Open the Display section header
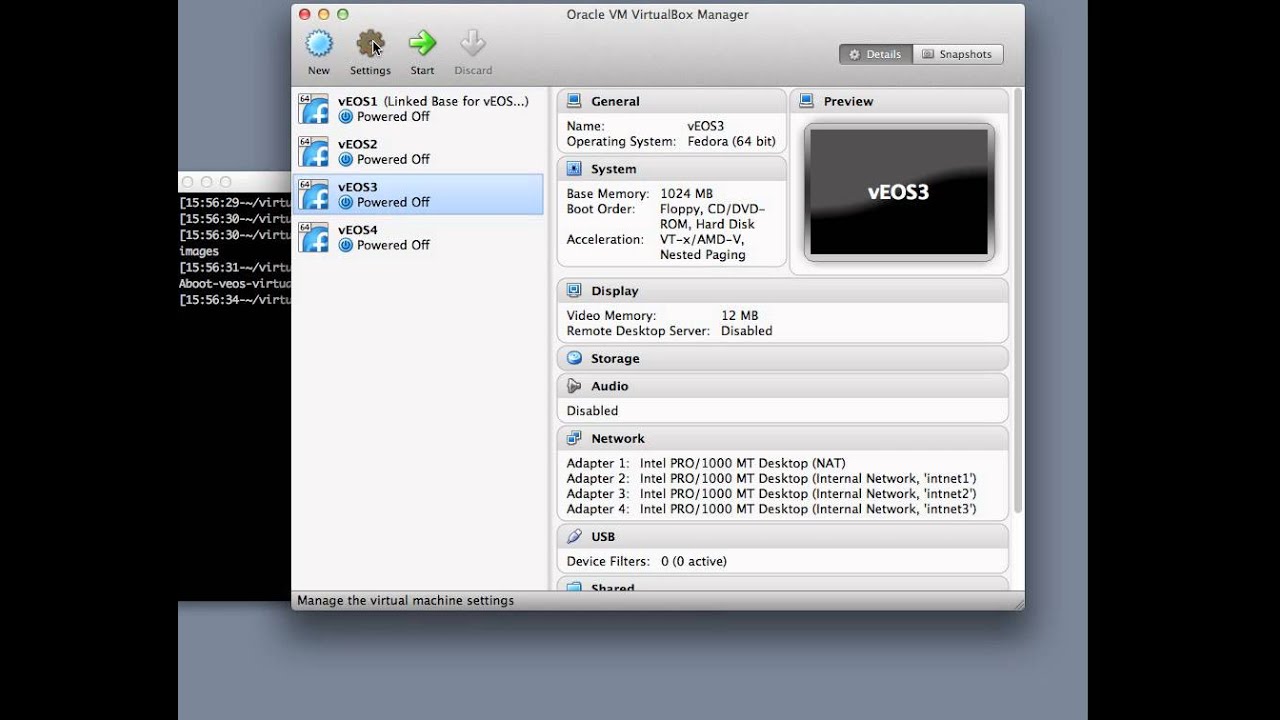This screenshot has width=1280, height=720. pos(782,291)
